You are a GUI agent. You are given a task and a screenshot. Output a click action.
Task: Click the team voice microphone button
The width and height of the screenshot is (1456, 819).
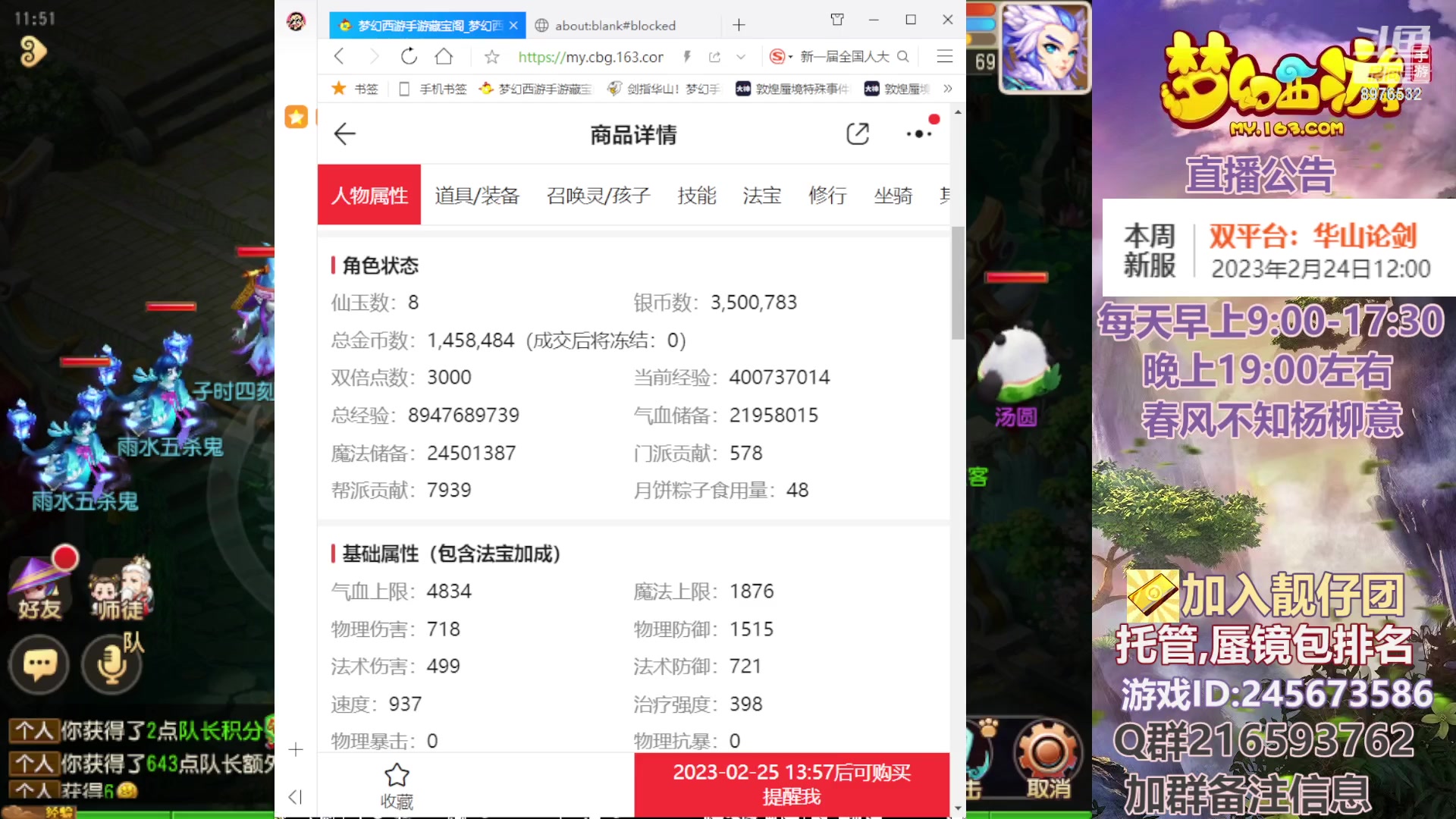point(111,665)
